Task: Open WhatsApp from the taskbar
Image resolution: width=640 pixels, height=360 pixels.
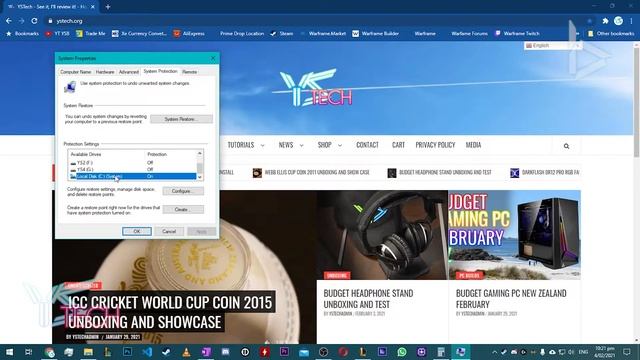Action: 402,352
